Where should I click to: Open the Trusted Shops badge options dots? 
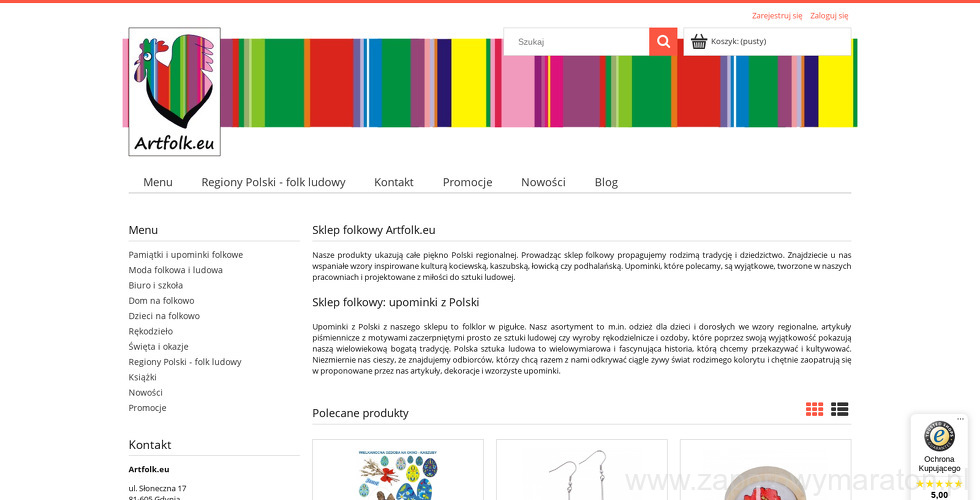960,419
